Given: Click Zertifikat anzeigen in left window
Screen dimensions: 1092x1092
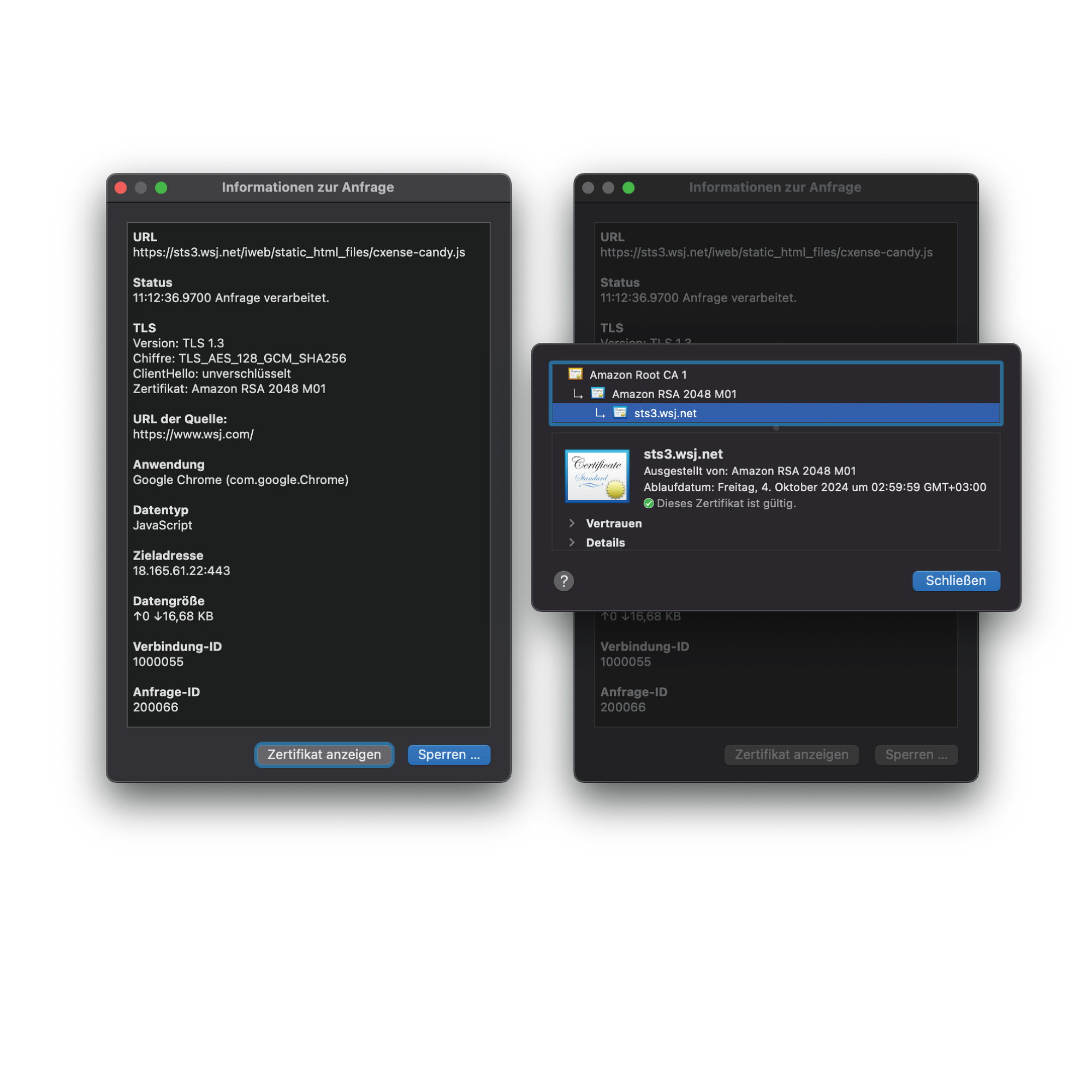Looking at the screenshot, I should pos(324,755).
